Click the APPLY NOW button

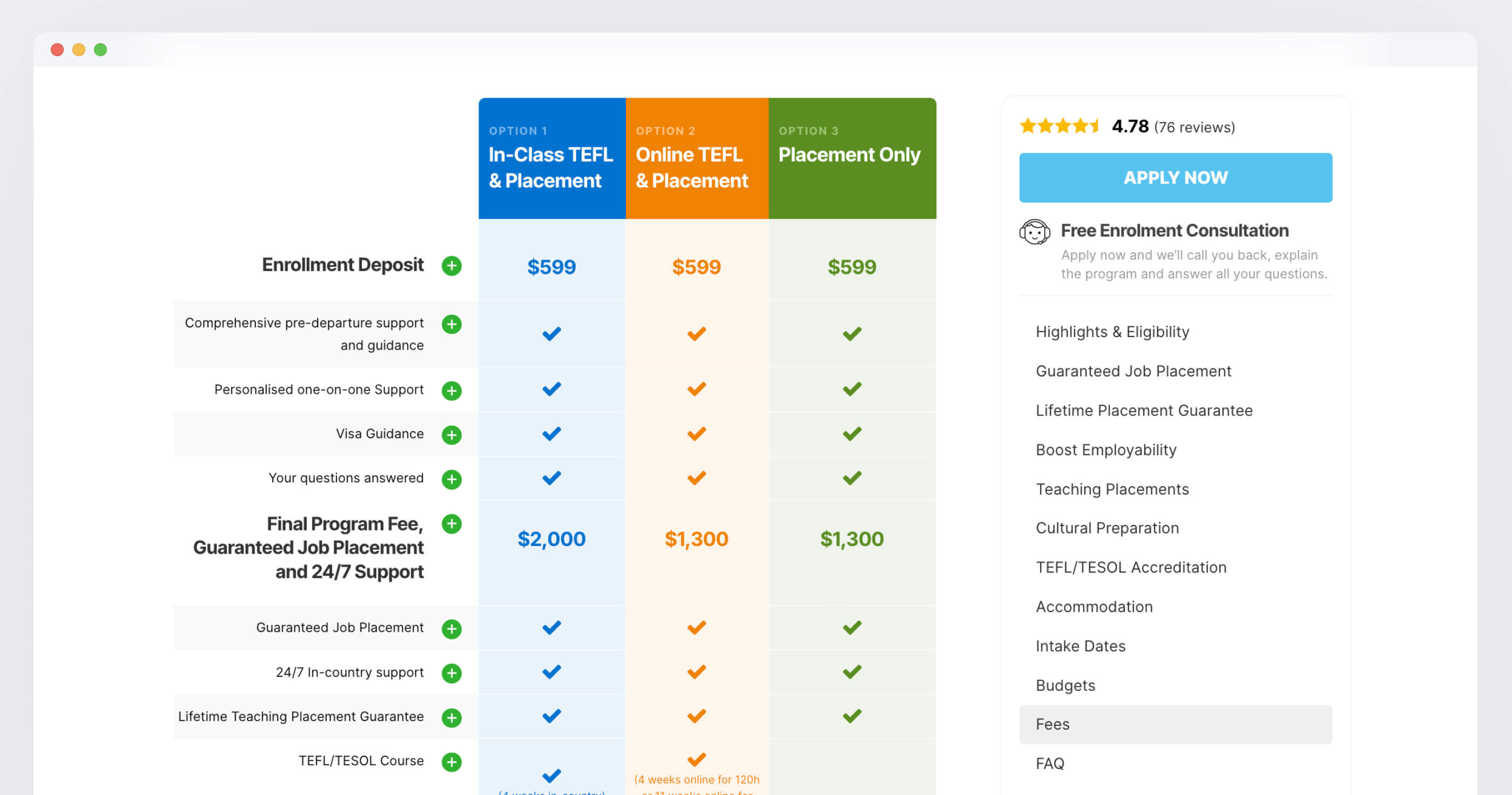1175,178
